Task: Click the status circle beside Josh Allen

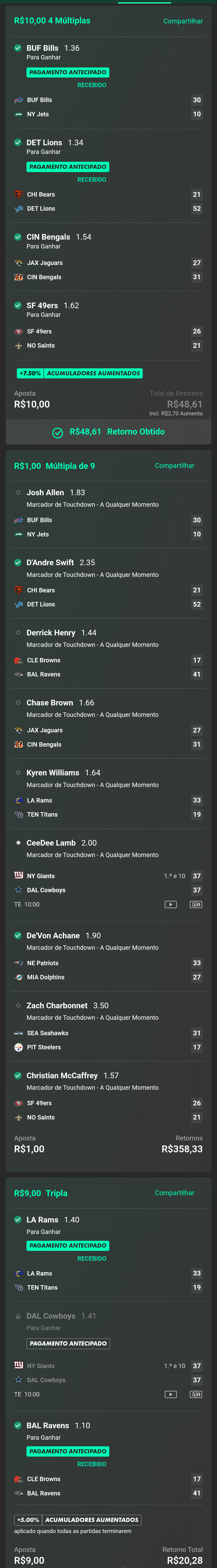Action: point(18,492)
